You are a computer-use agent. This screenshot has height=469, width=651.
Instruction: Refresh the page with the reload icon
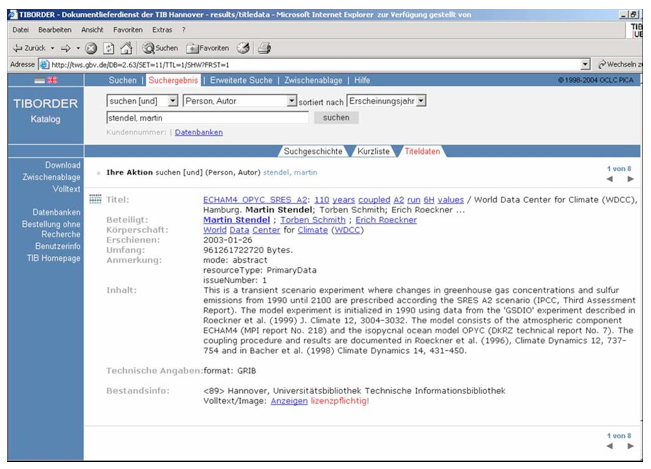pyautogui.click(x=108, y=49)
